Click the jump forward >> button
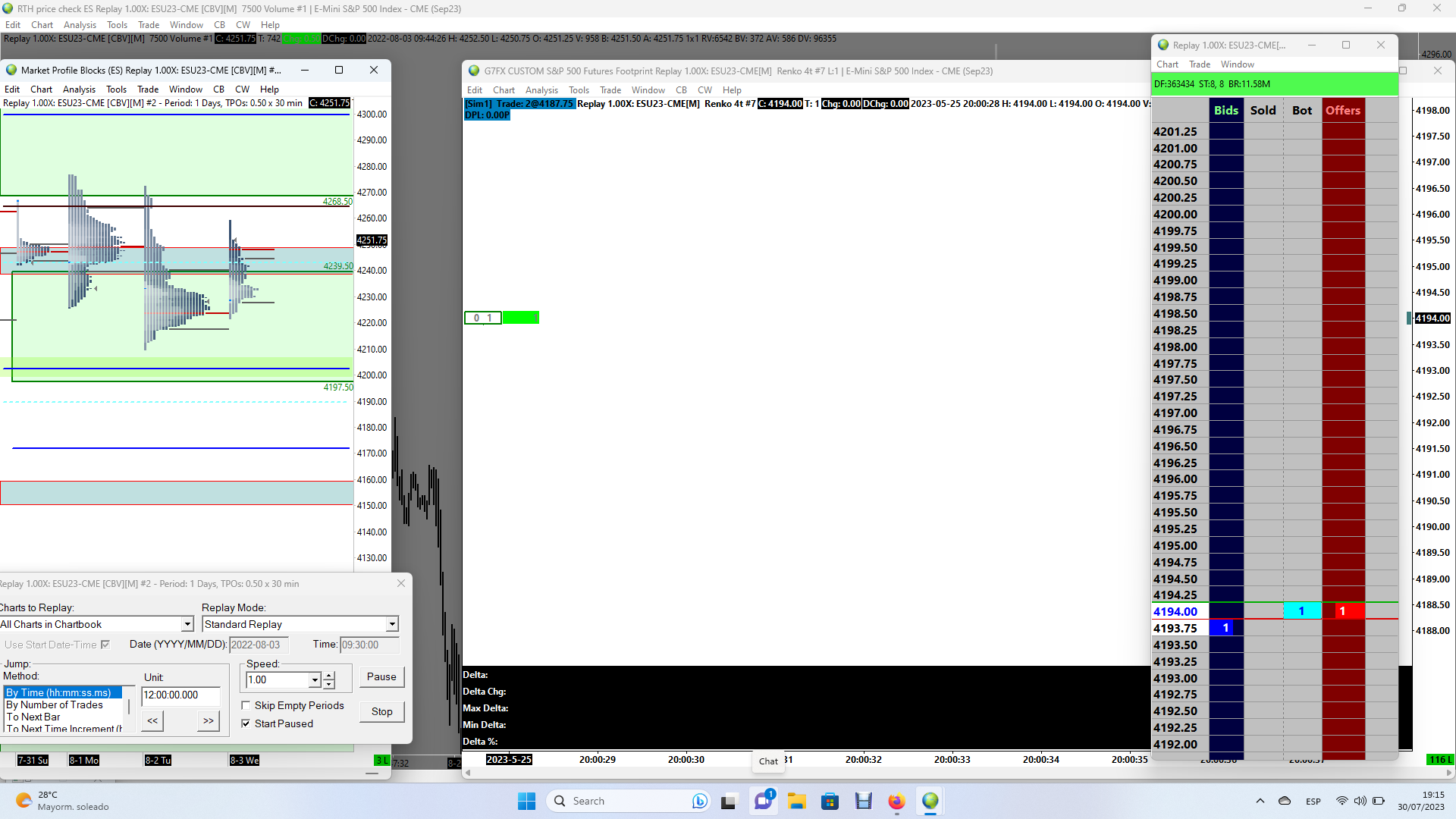This screenshot has width=1456, height=819. [208, 721]
